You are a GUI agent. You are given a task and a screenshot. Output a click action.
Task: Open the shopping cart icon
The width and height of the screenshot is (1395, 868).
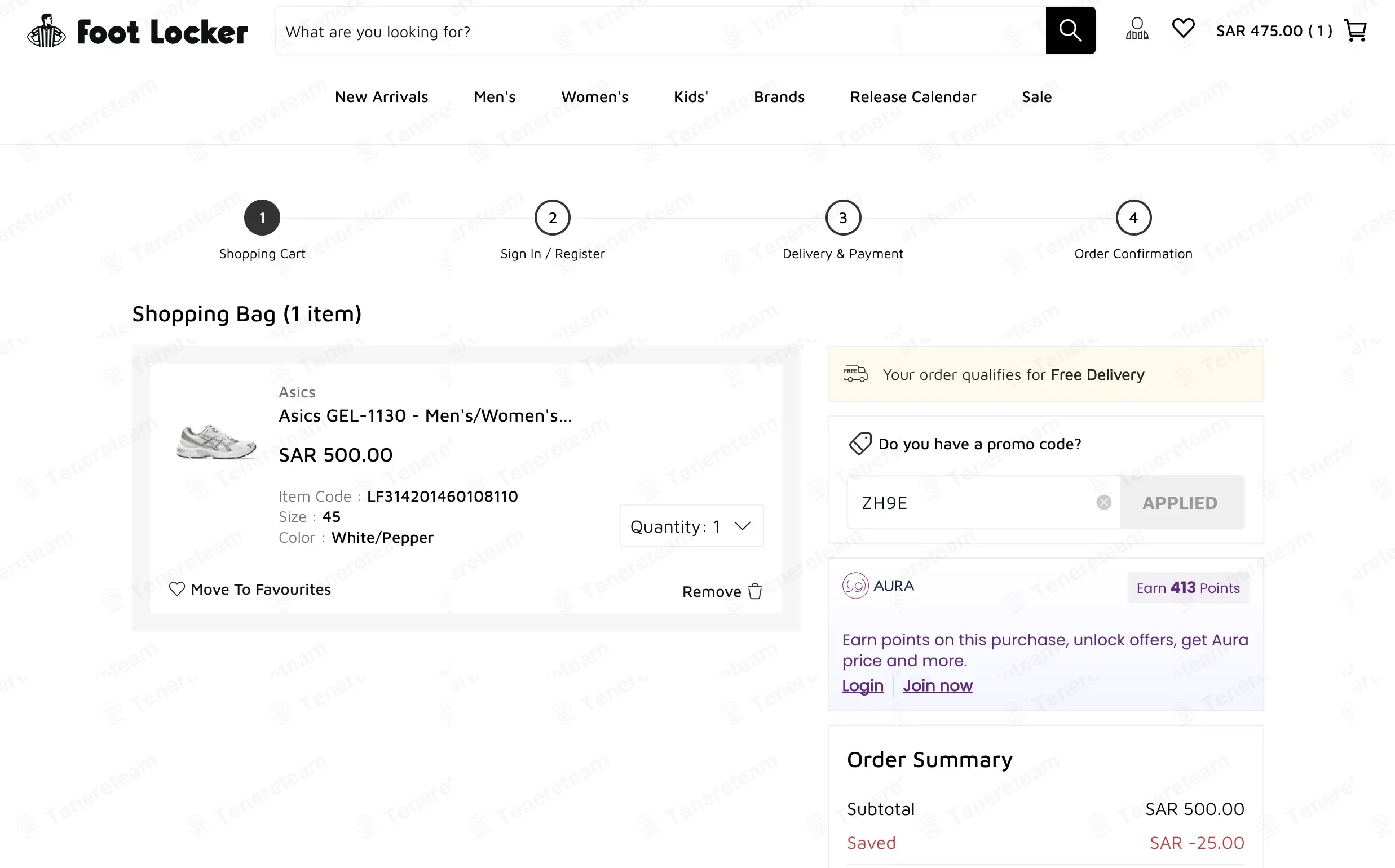tap(1356, 30)
